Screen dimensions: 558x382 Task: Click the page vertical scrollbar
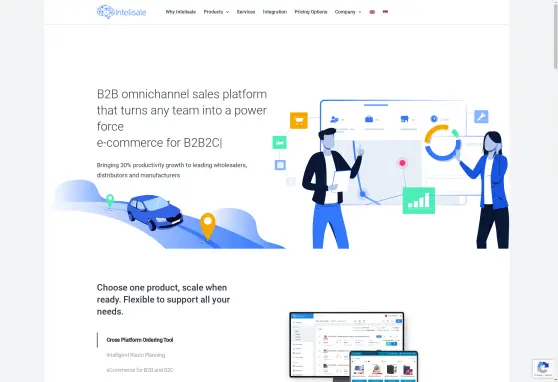tap(555, 34)
